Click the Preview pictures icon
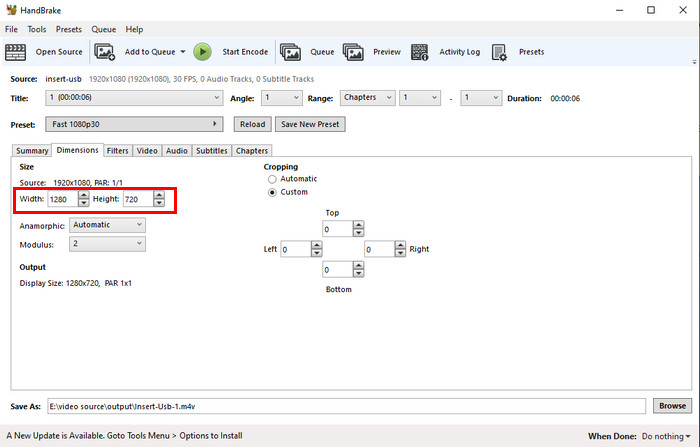The image size is (700, 447). [353, 52]
